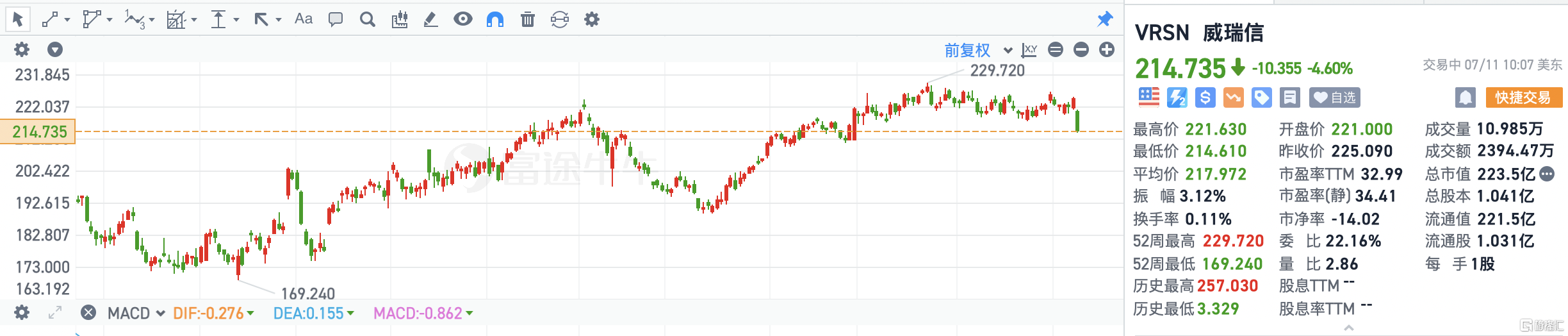This screenshot has width=1568, height=336.
Task: Select the highlighter pen tool
Action: 430,20
